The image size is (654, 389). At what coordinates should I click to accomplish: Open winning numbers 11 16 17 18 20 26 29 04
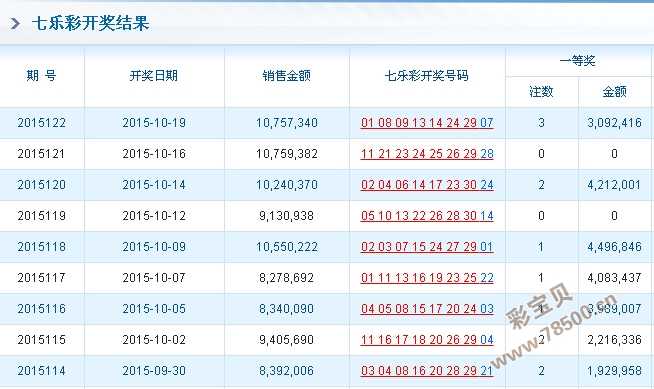[427, 340]
